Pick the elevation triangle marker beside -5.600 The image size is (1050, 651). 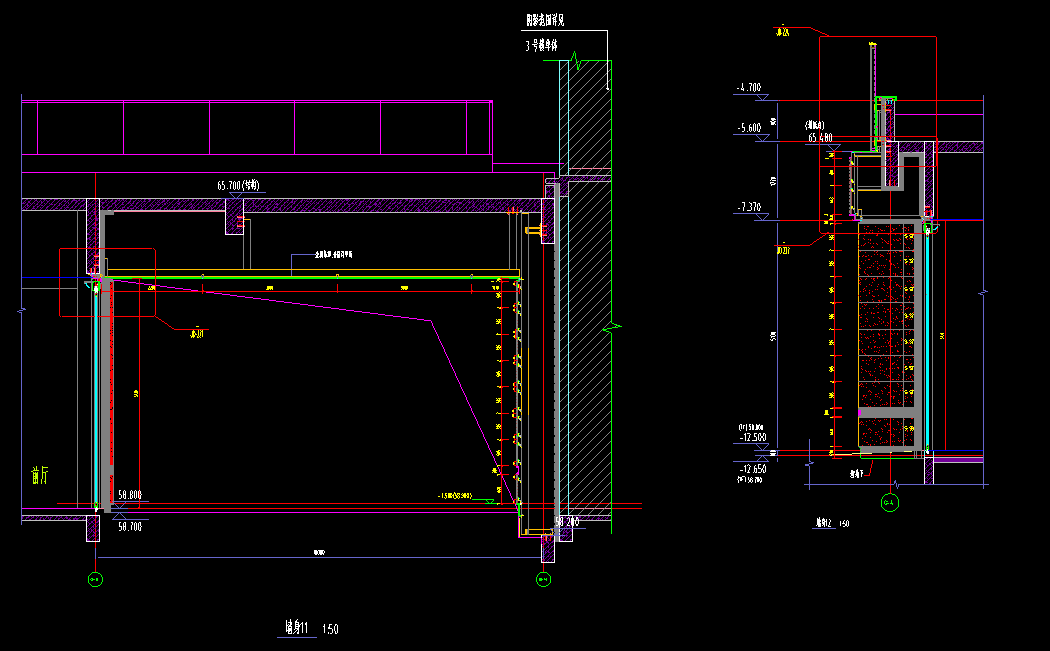pos(762,138)
